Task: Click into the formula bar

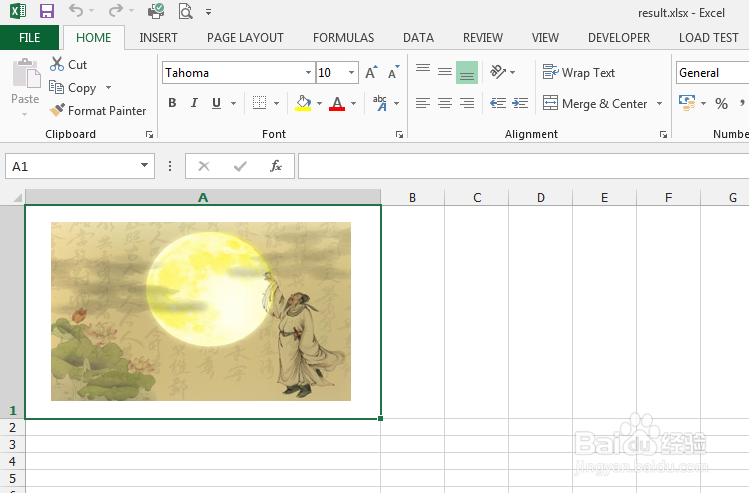Action: tap(523, 166)
